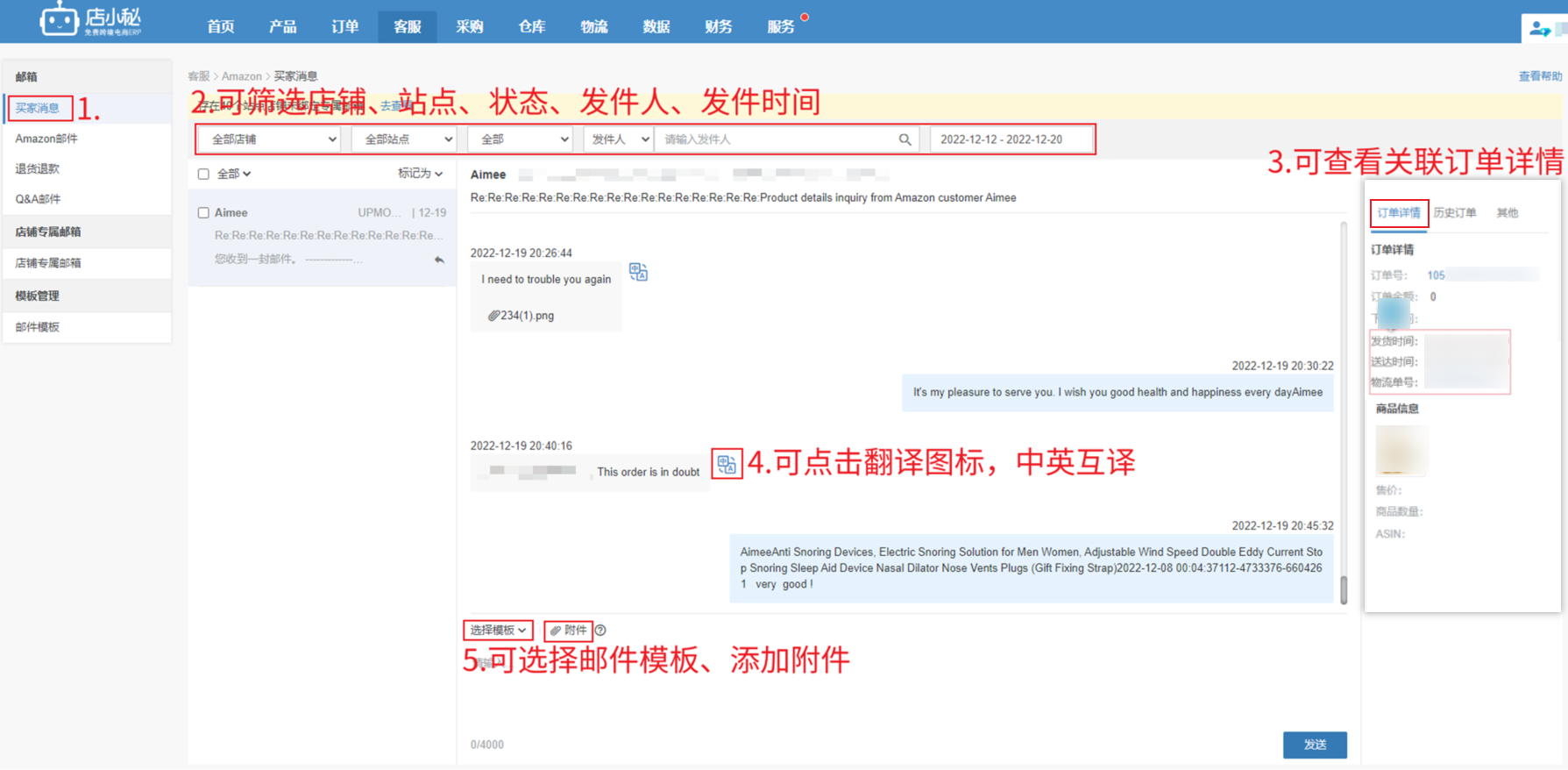Switch to the 历史订单 tab
The height and width of the screenshot is (770, 1568).
(x=1455, y=213)
